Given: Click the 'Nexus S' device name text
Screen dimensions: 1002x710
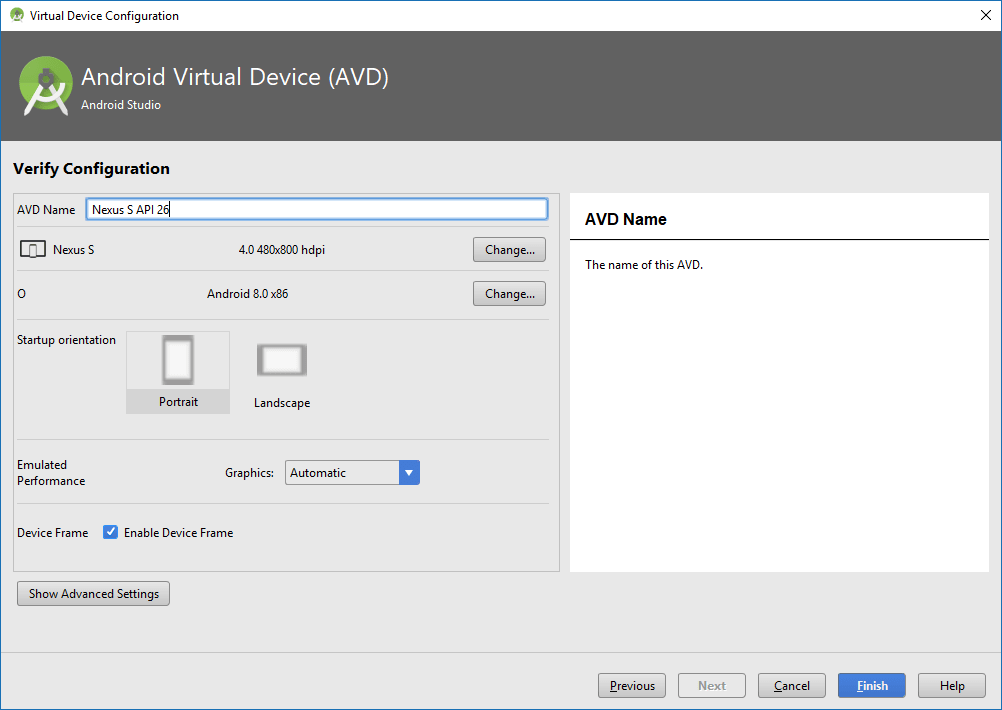Looking at the screenshot, I should pos(73,250).
